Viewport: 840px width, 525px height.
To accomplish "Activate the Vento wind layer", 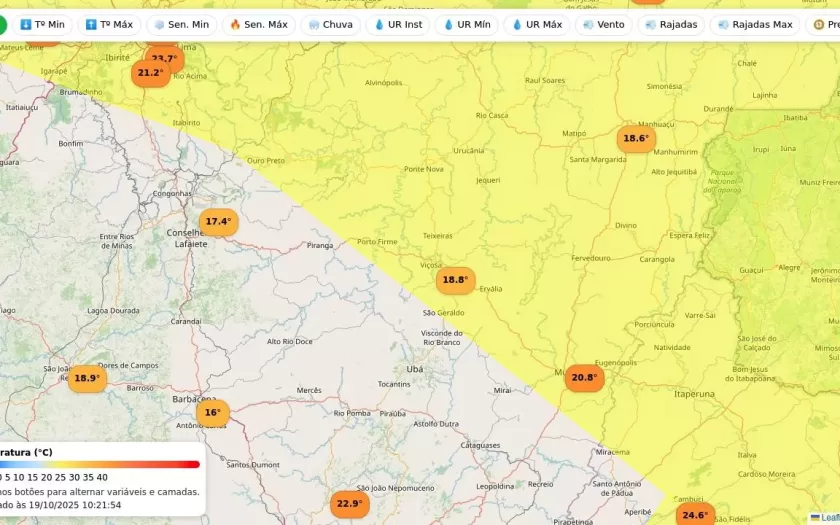I will (x=603, y=24).
